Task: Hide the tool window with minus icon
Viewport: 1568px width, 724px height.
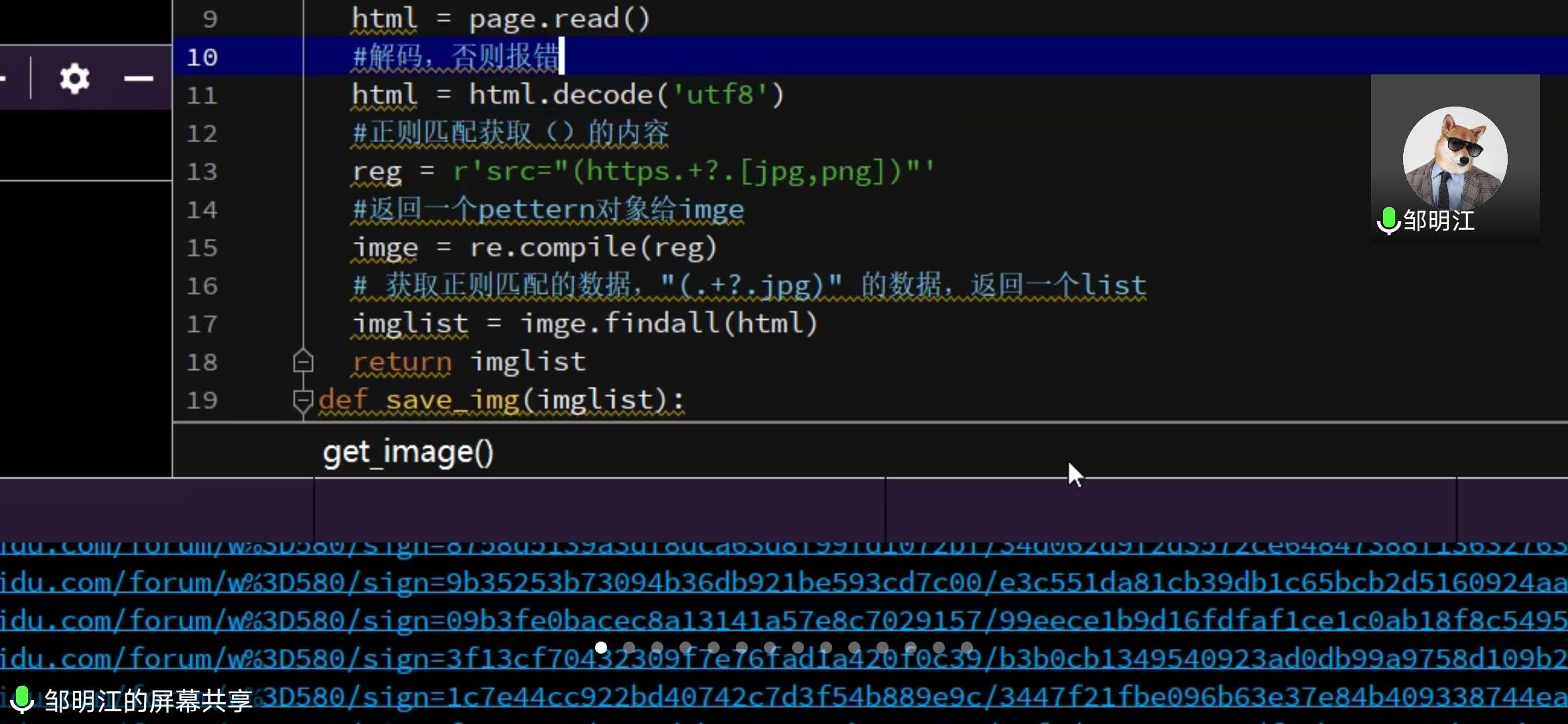Action: 139,79
